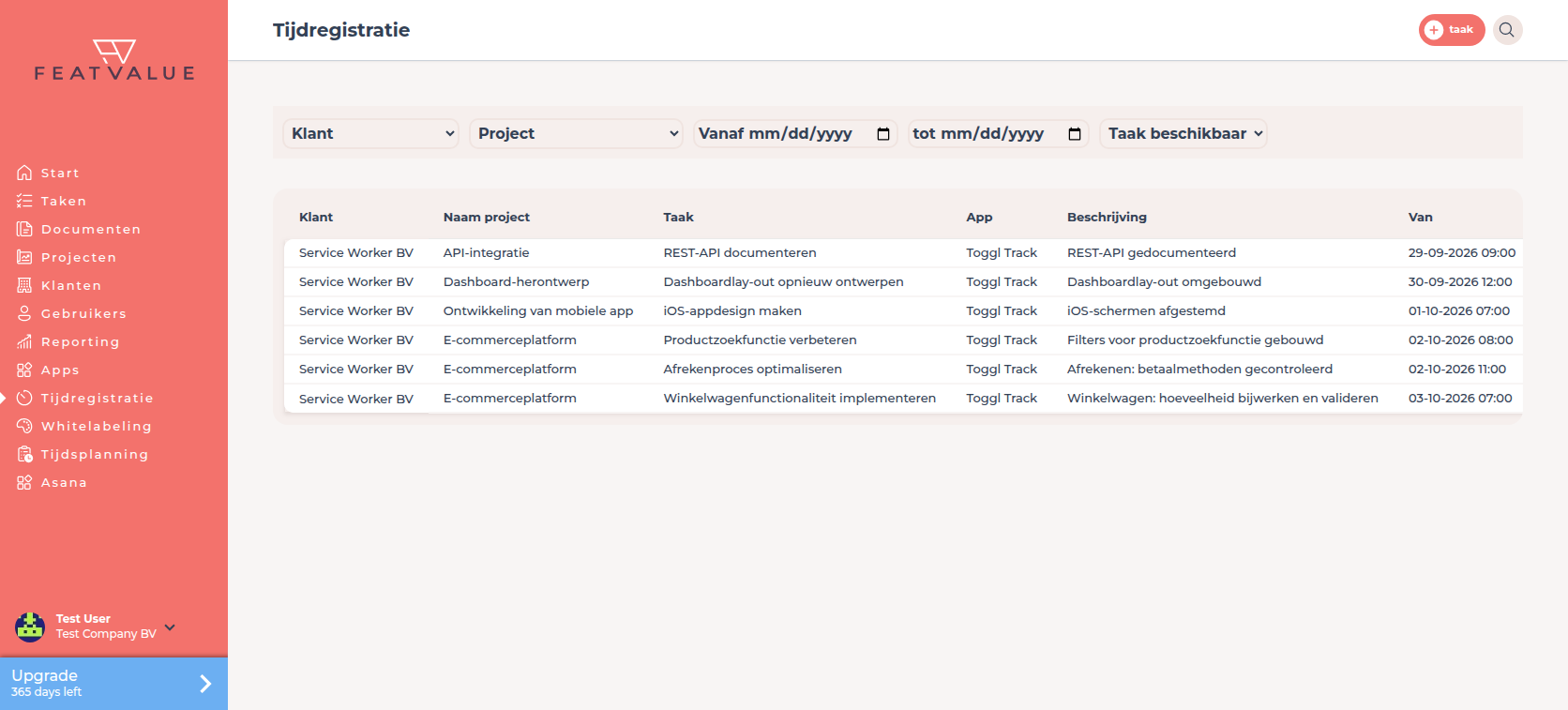Click the 29-09-2026 09:00 date cell
The image size is (1568, 710).
tap(1462, 252)
